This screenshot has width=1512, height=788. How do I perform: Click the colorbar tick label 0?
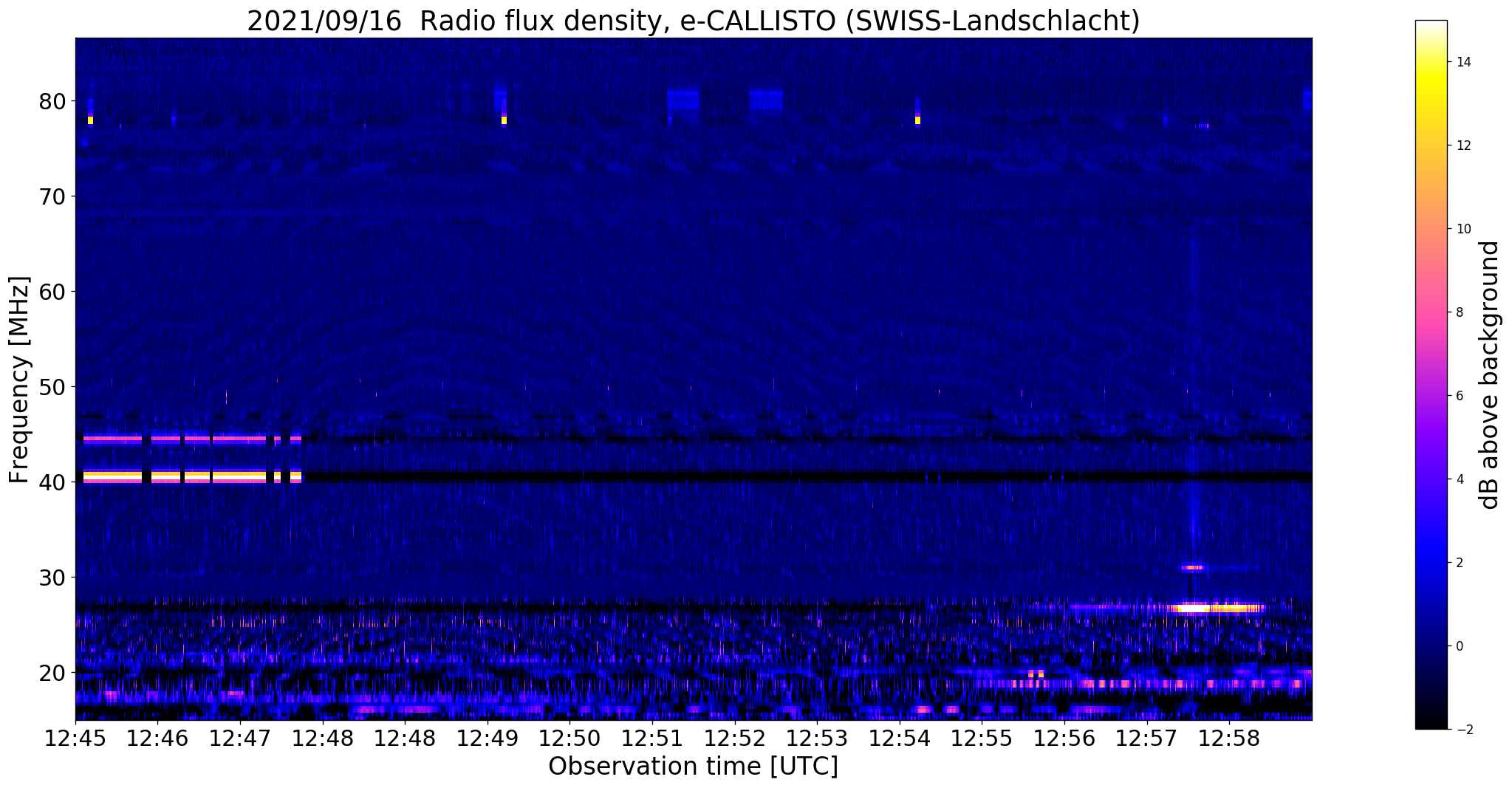click(x=1459, y=646)
